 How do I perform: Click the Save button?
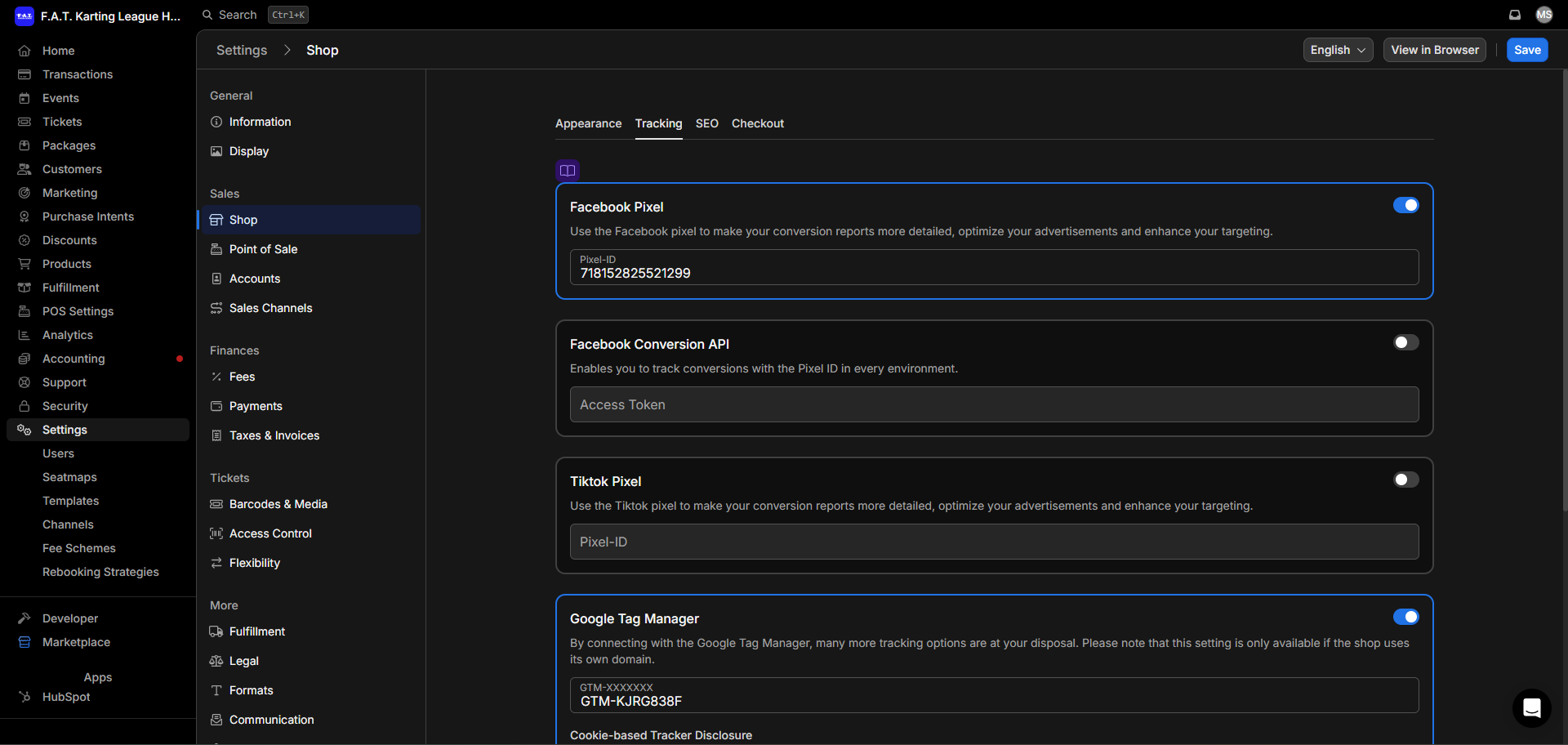tap(1527, 50)
